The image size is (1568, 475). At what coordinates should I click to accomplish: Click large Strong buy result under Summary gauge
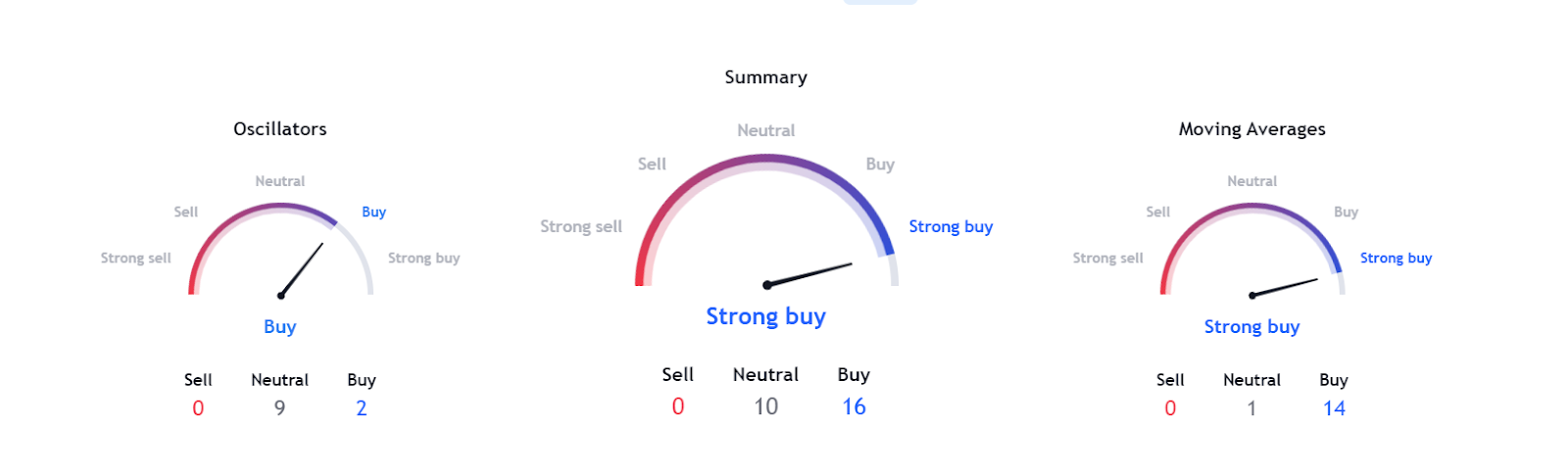(x=765, y=316)
